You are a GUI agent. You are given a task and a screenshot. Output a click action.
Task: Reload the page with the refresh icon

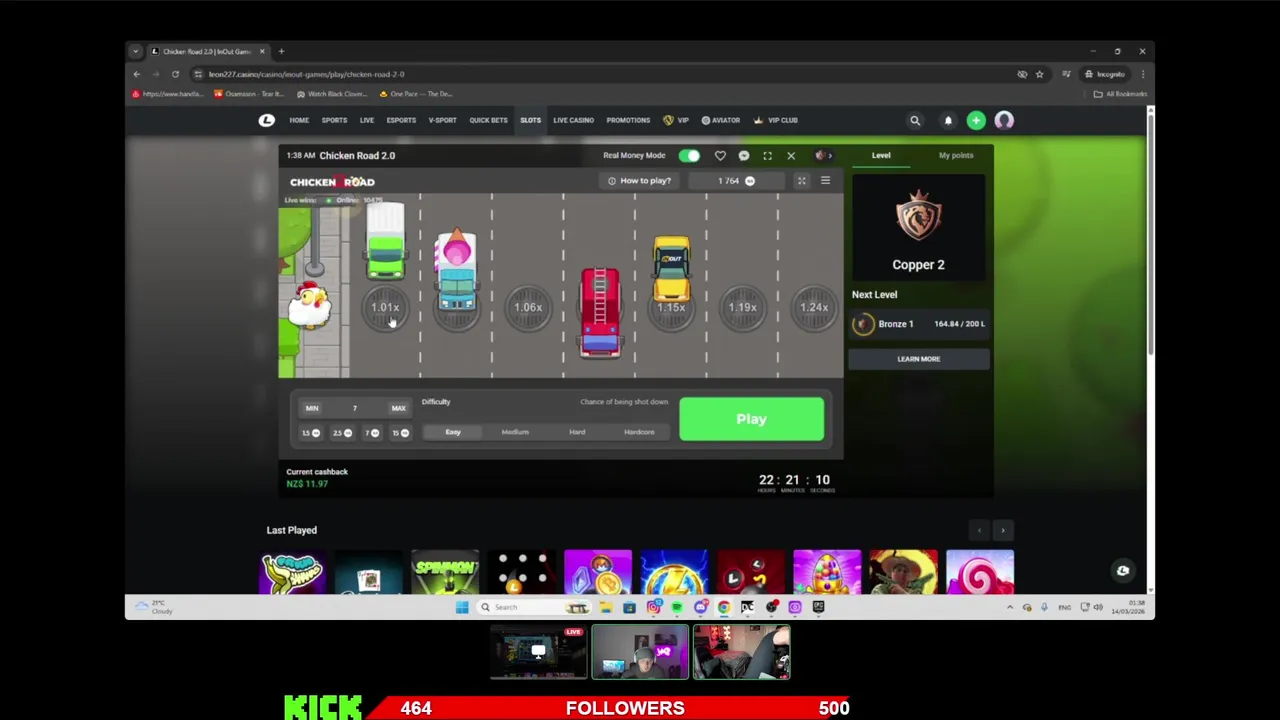175,74
